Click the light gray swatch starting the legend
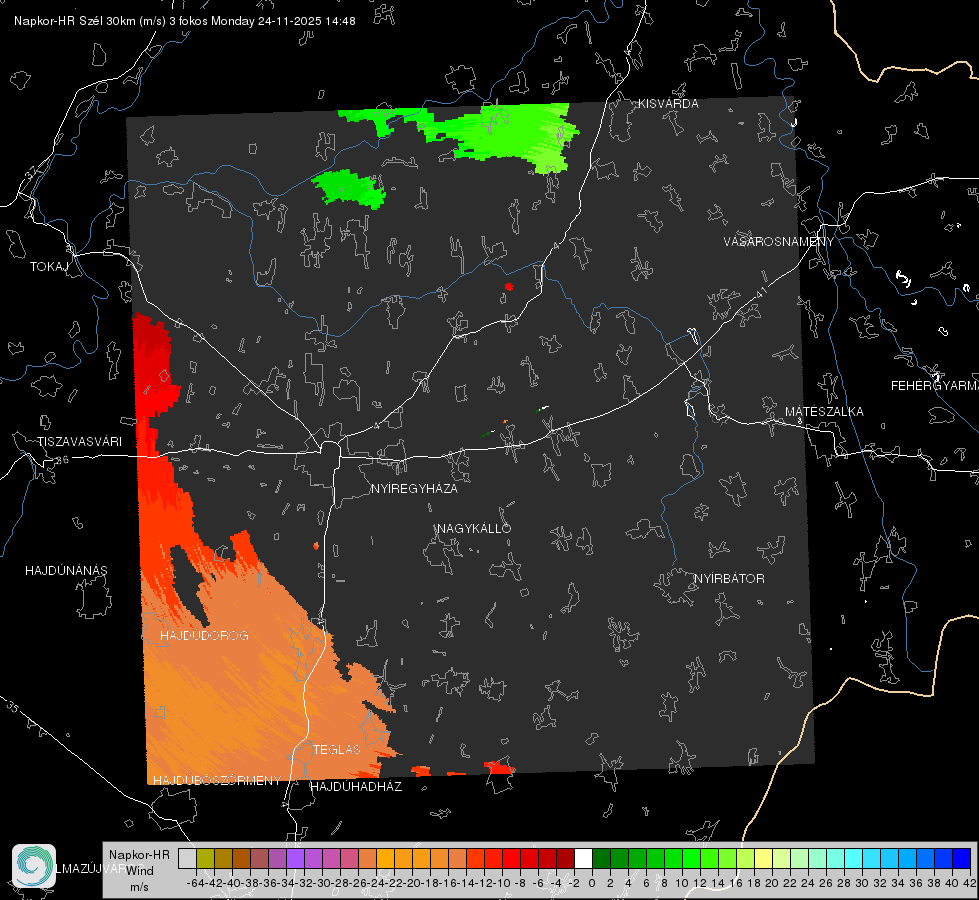Viewport: 979px width, 900px height. click(187, 858)
